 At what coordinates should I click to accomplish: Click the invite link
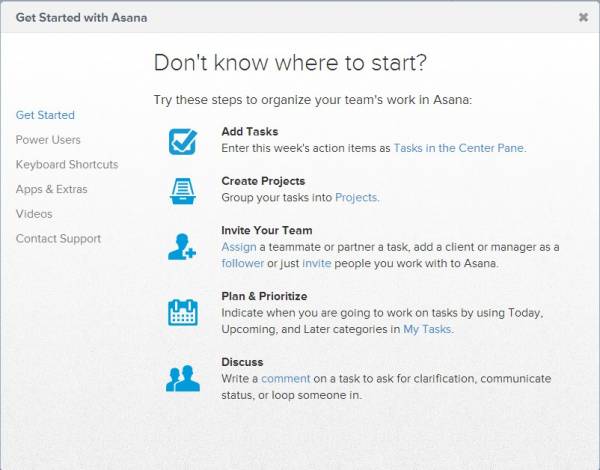tap(316, 263)
